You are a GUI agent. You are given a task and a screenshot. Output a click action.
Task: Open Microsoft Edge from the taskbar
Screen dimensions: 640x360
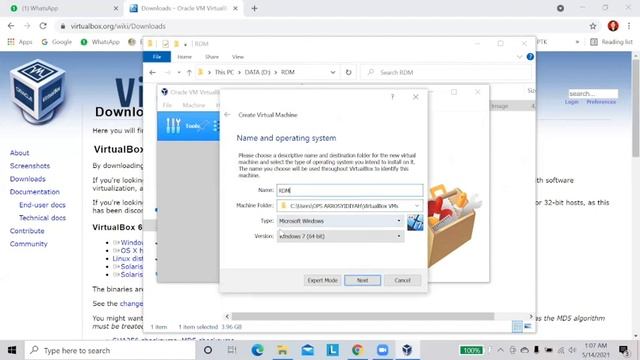pyautogui.click(x=258, y=350)
